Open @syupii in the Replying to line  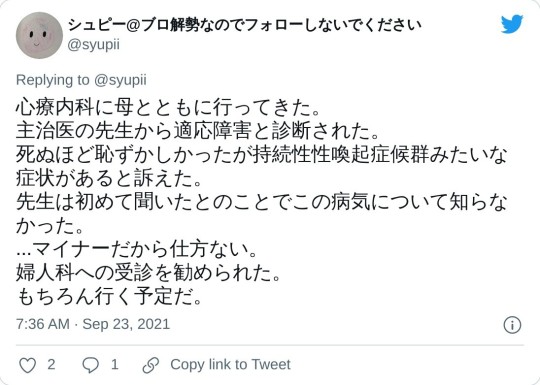click(x=120, y=80)
